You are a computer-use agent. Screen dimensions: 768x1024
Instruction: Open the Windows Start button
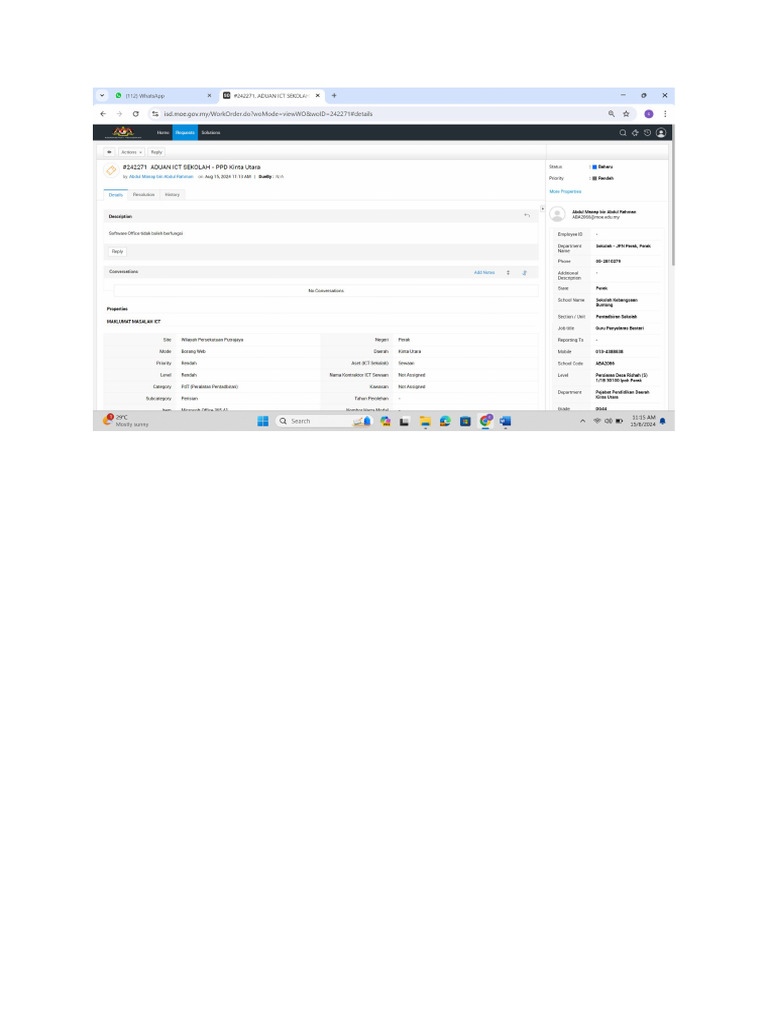click(263, 421)
